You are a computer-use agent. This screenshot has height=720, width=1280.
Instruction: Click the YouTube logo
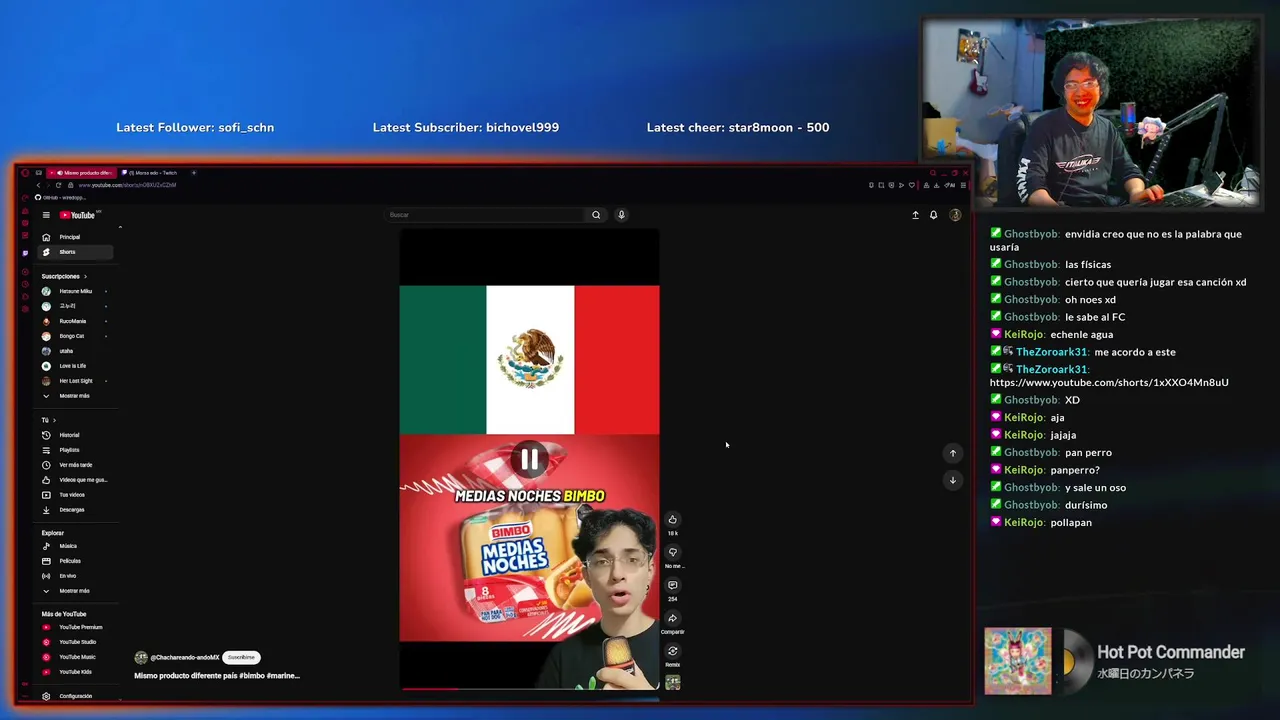click(x=78, y=215)
